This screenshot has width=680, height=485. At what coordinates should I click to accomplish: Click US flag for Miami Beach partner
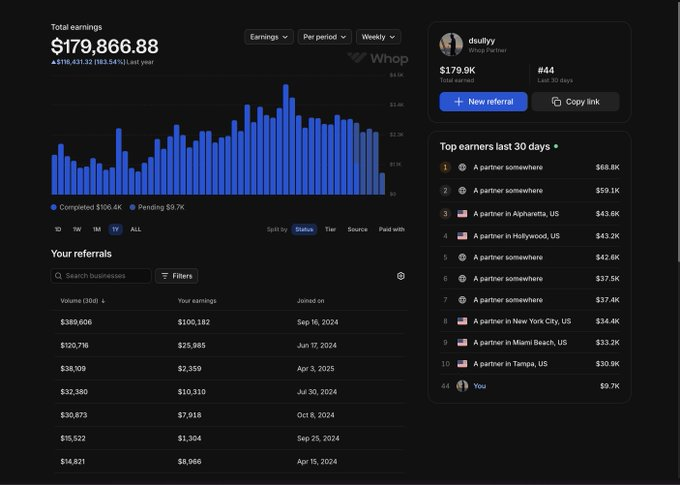(x=462, y=342)
